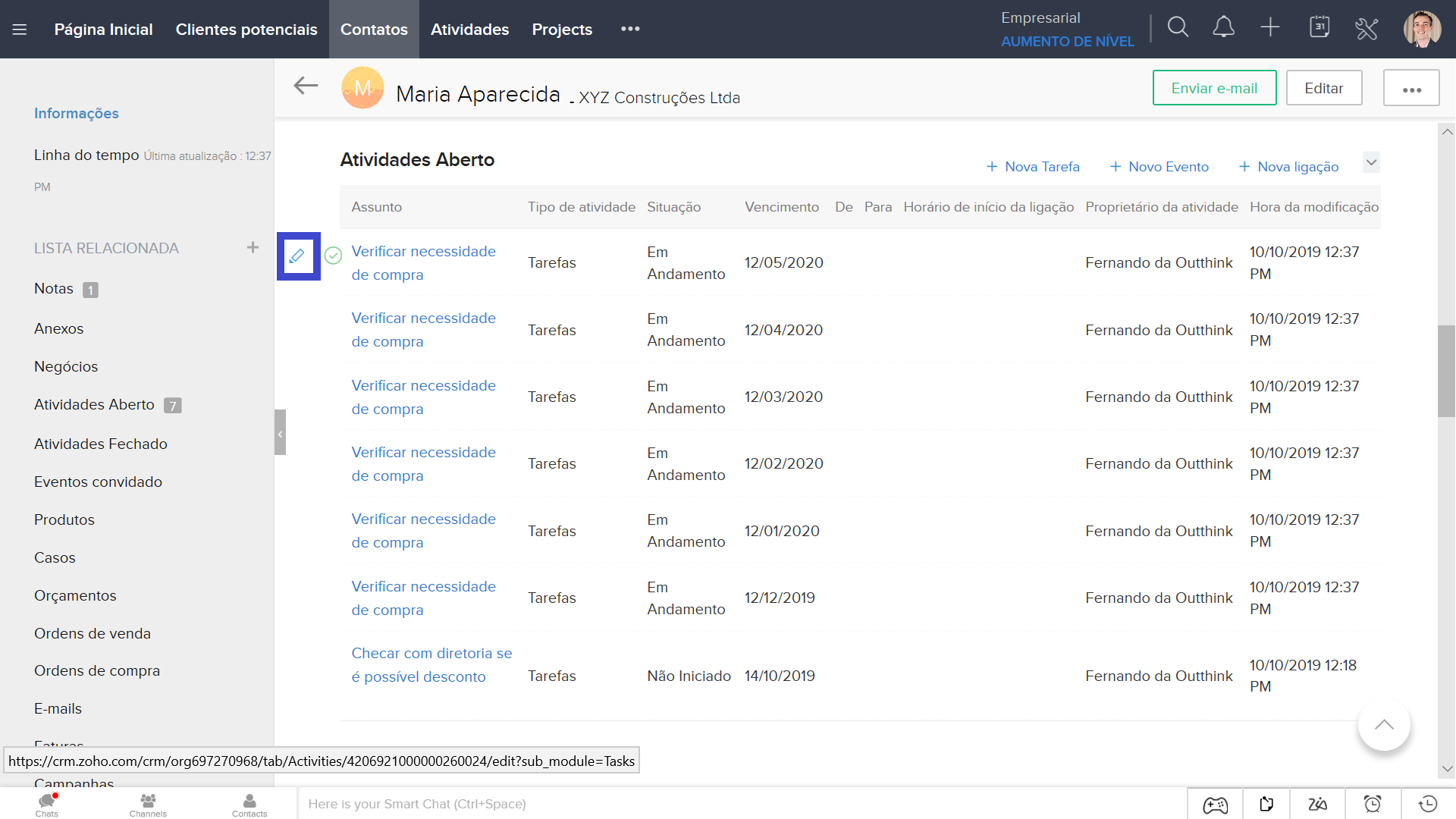Screen dimensions: 1456x819
Task: Open the calendar icon in top bar
Action: (1319, 28)
